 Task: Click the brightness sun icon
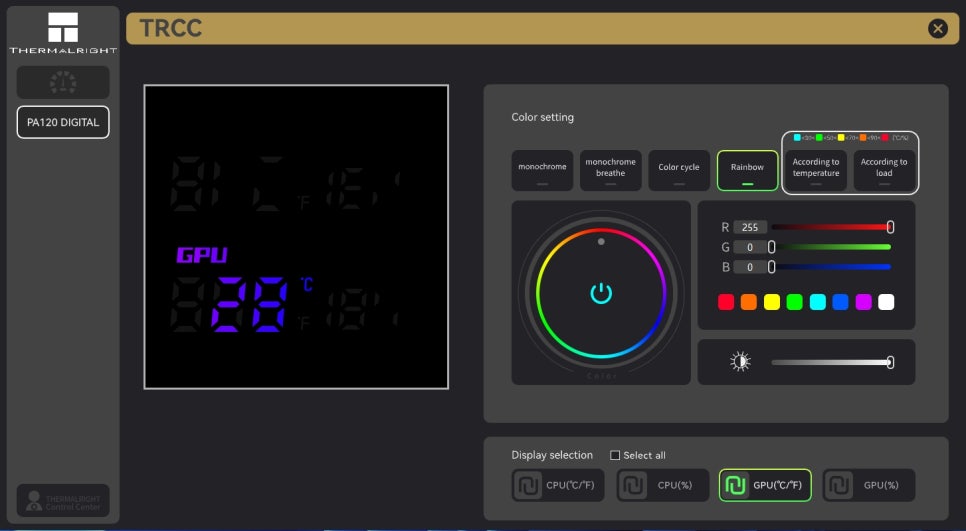740,362
